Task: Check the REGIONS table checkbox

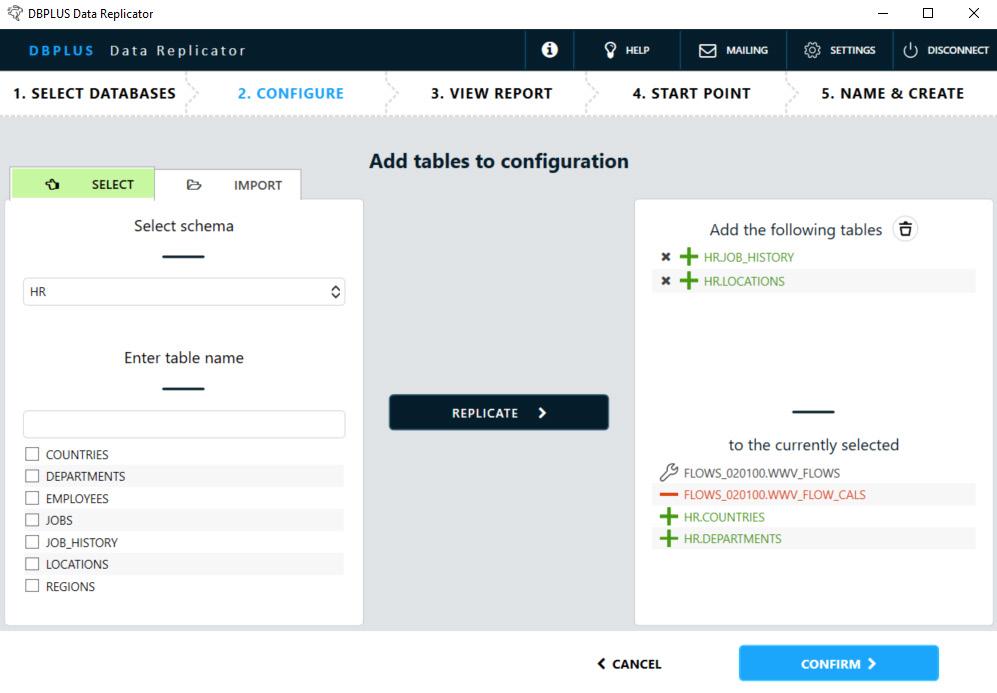Action: 32,586
